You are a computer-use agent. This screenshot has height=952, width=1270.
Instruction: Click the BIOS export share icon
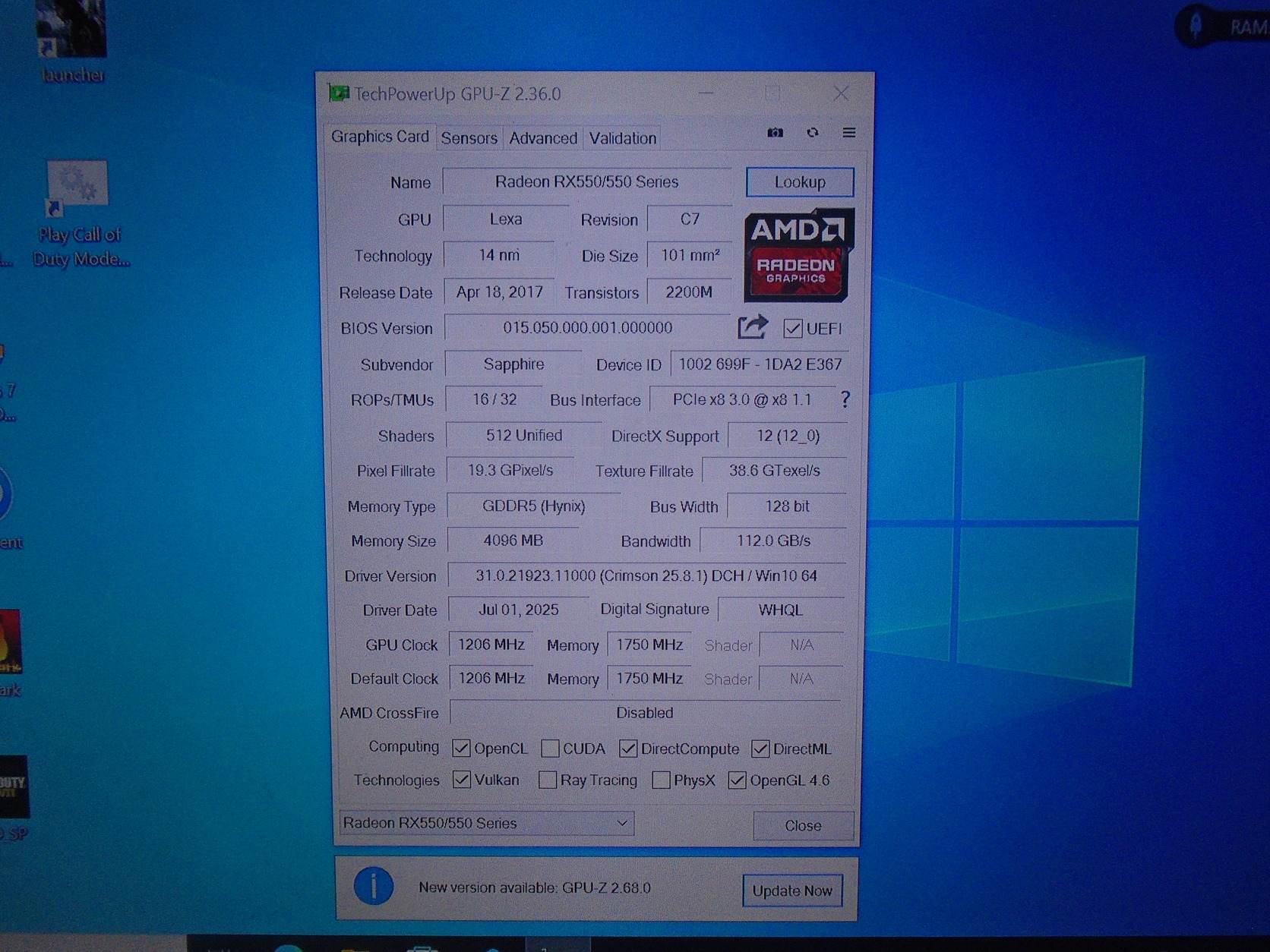click(753, 327)
